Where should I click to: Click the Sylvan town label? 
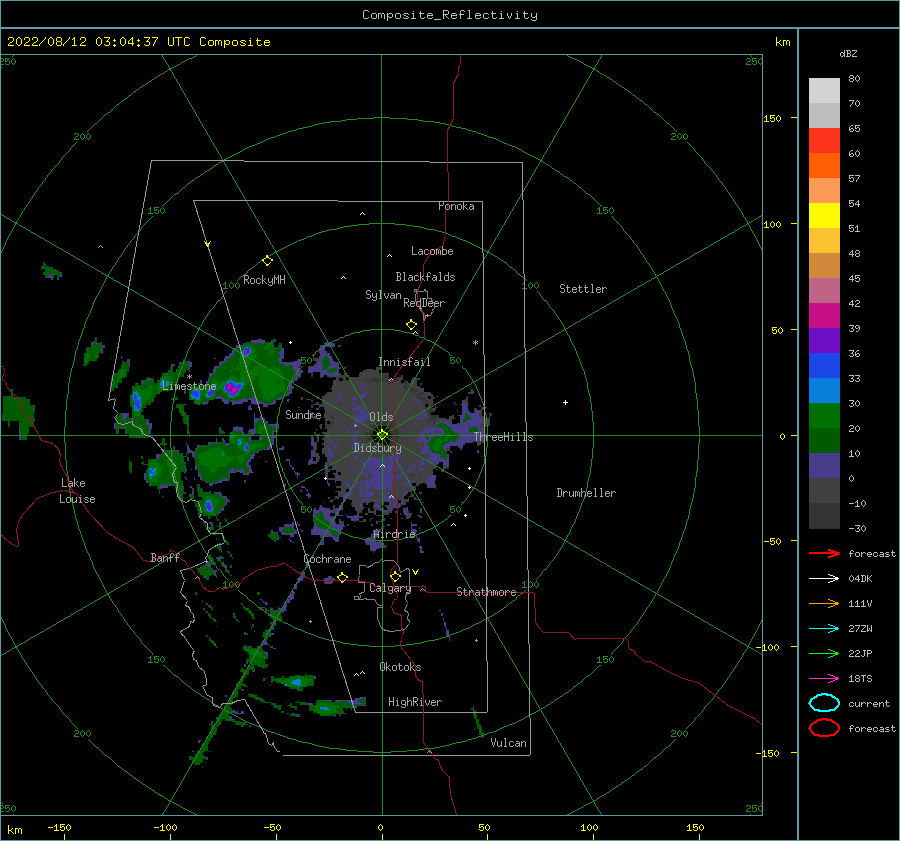click(x=383, y=295)
